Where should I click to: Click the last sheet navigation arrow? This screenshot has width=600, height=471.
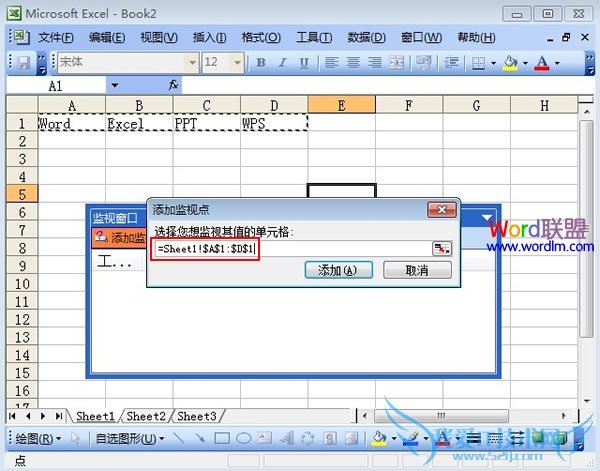[x=59, y=416]
